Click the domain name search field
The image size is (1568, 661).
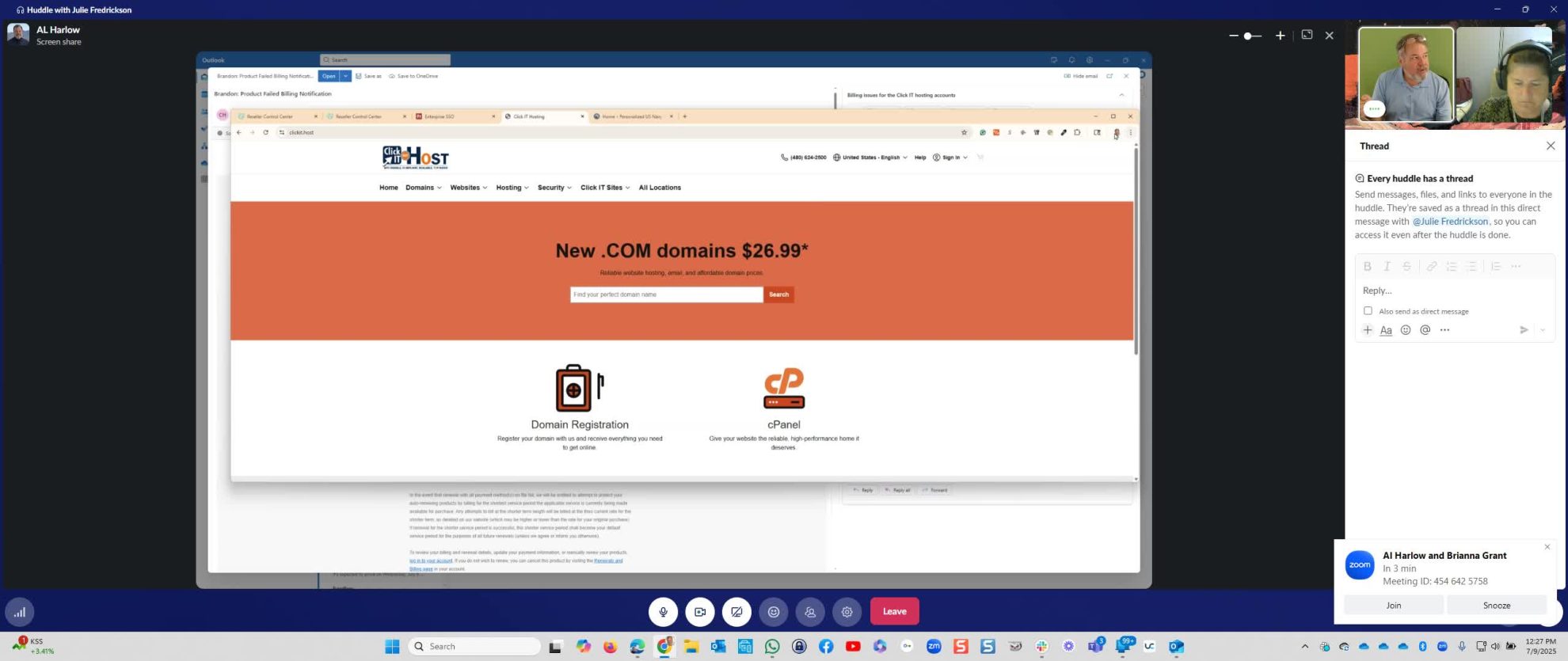tap(666, 294)
